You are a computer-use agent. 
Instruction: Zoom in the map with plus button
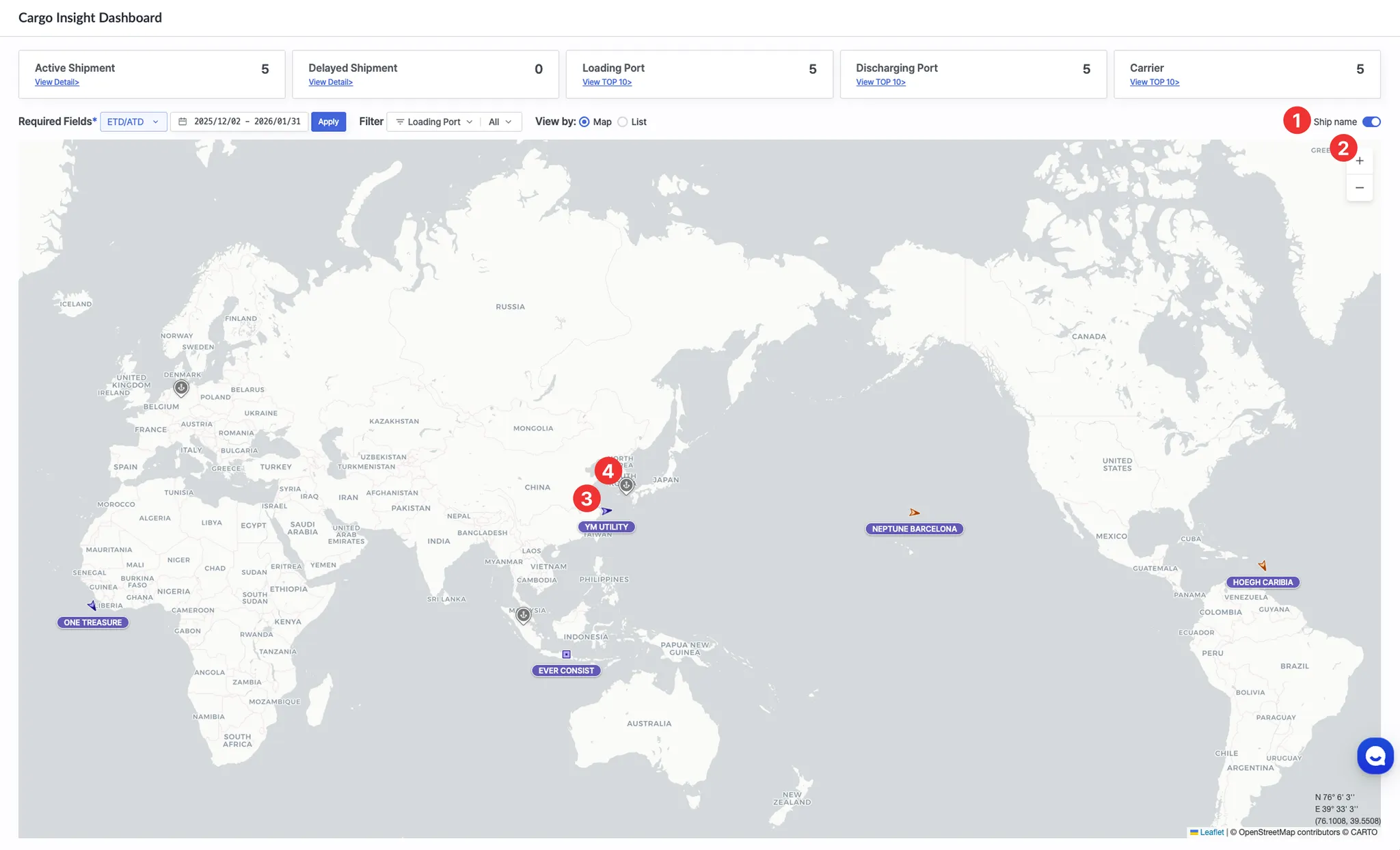pyautogui.click(x=1360, y=161)
